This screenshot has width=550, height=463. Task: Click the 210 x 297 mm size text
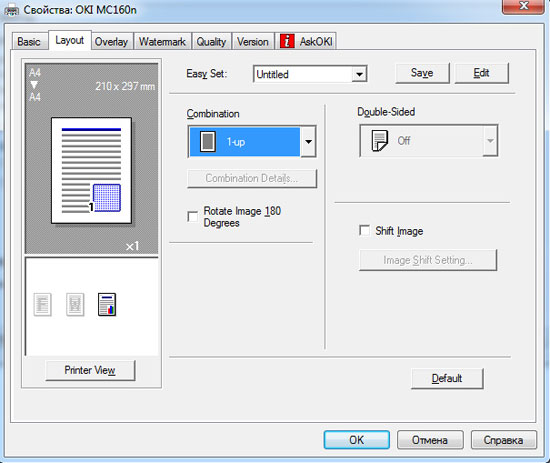click(x=125, y=86)
